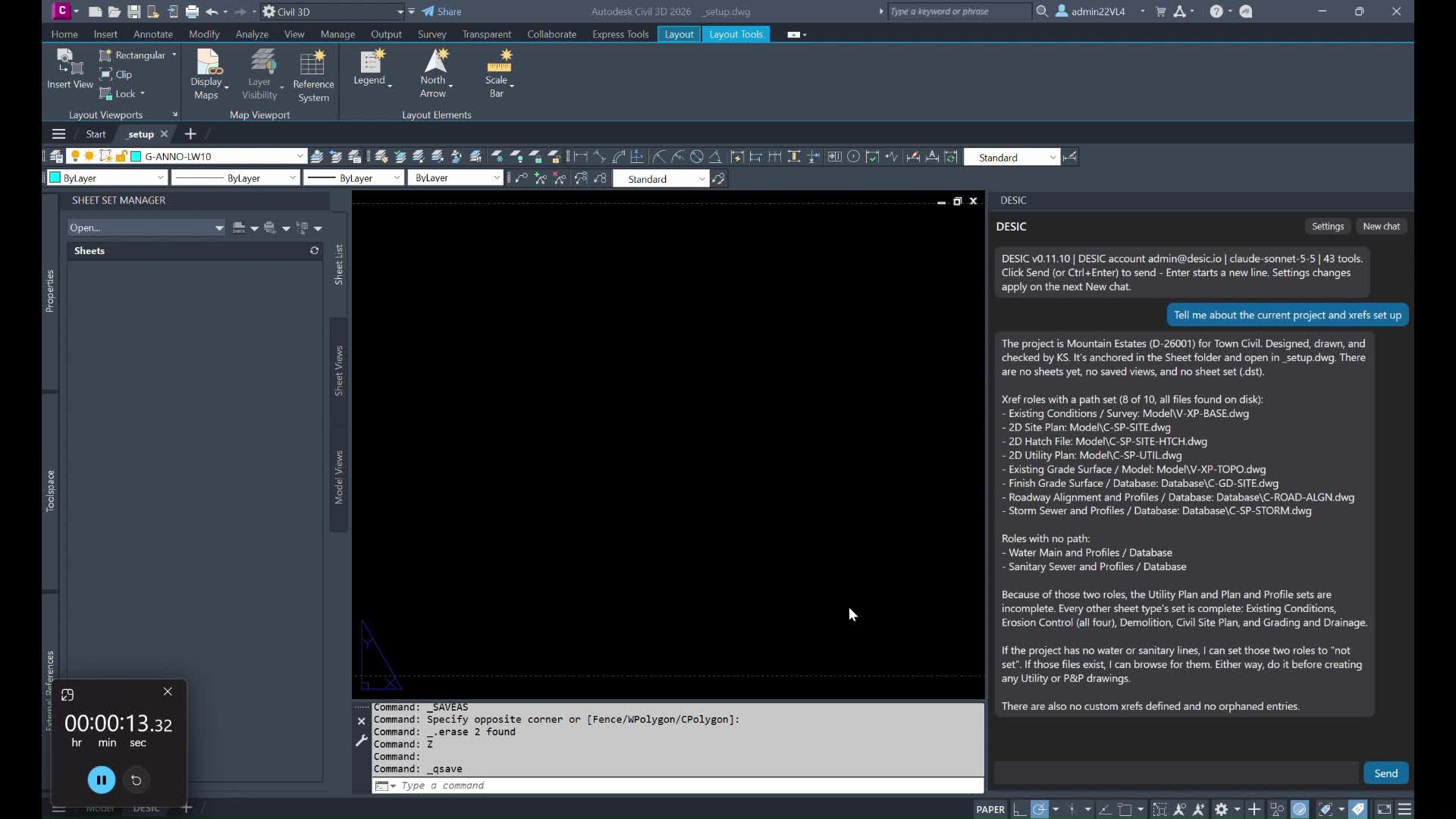Open workspace switching gear in status bar
Viewport: 1456px width, 819px height.
(x=1221, y=809)
